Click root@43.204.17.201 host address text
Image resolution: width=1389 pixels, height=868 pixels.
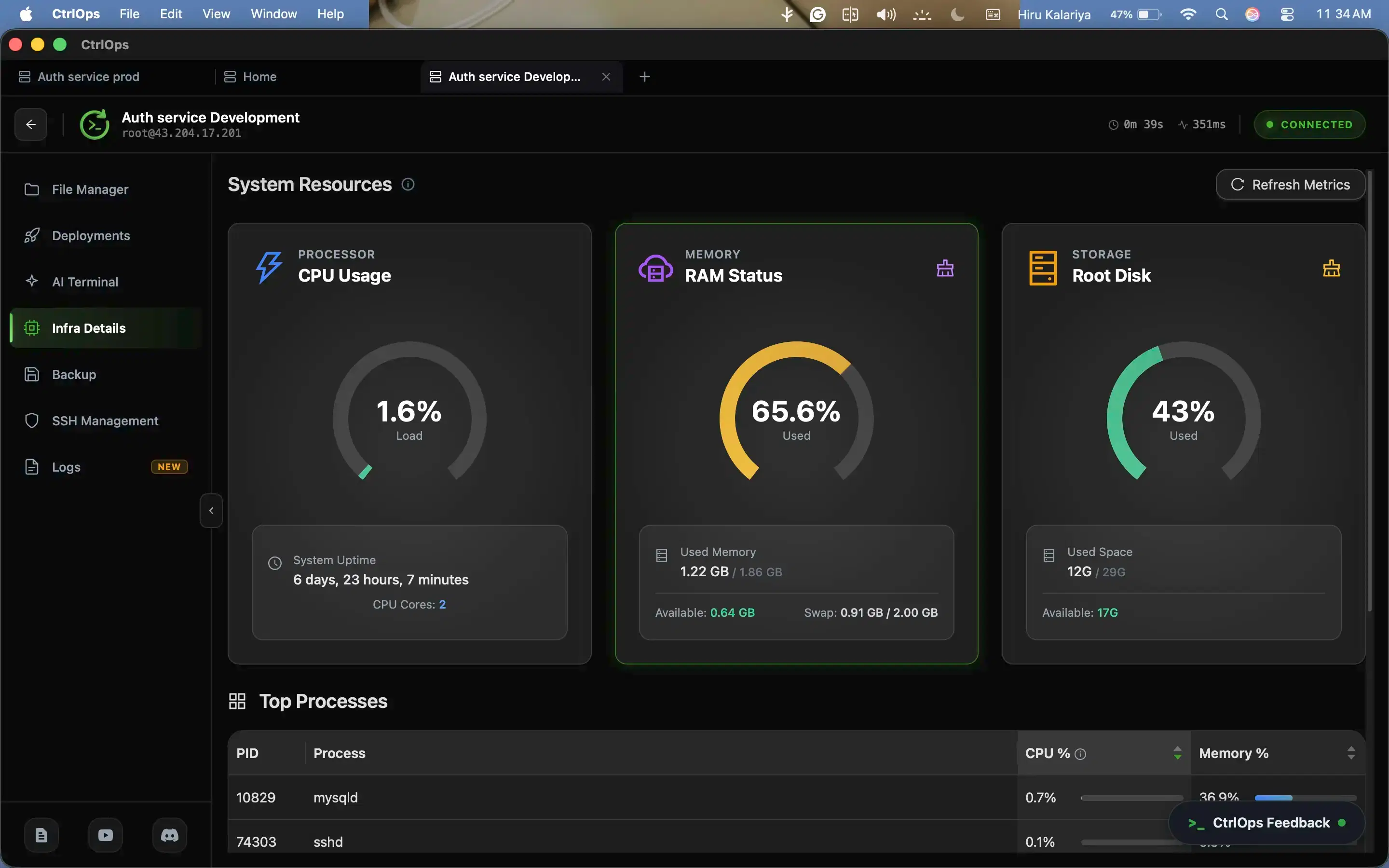pyautogui.click(x=181, y=133)
